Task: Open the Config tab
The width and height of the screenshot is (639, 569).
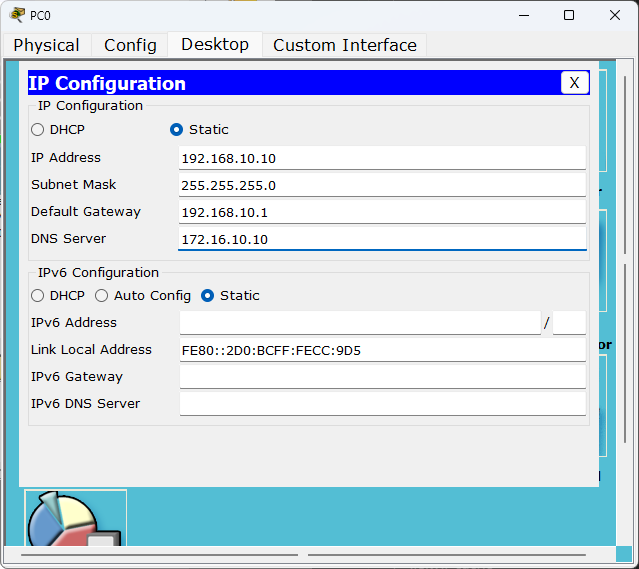Action: click(130, 45)
